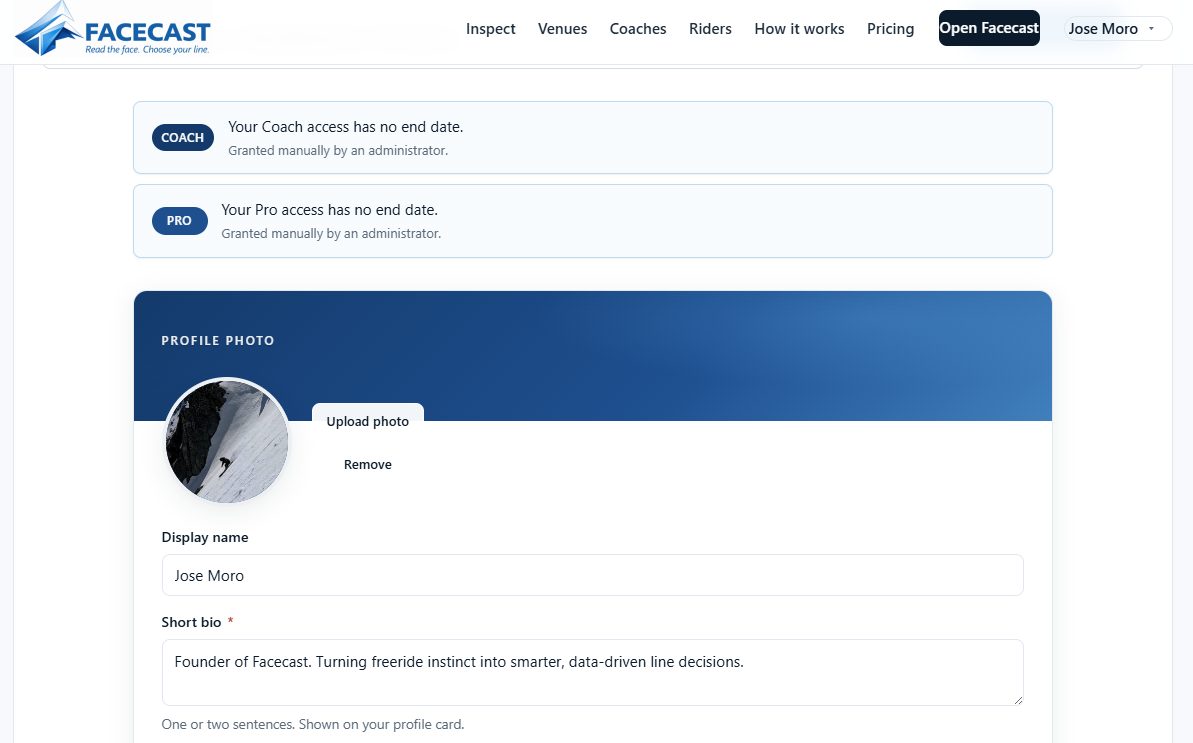This screenshot has height=743, width=1193.
Task: Click the Upload photo button
Action: 367,421
